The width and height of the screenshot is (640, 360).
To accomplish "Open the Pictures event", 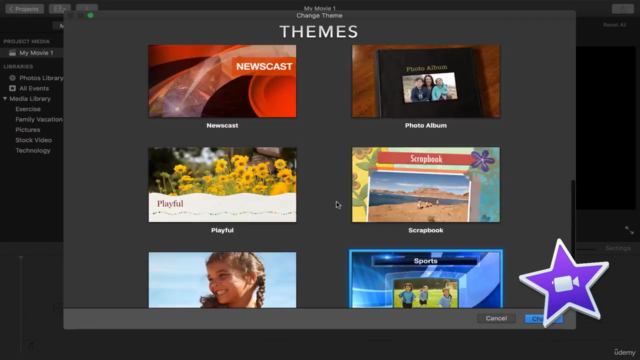I will (28, 130).
